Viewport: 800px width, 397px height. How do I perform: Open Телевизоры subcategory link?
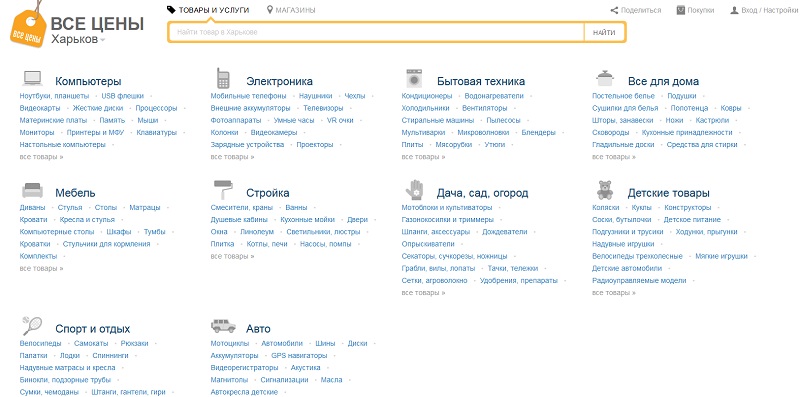point(323,108)
